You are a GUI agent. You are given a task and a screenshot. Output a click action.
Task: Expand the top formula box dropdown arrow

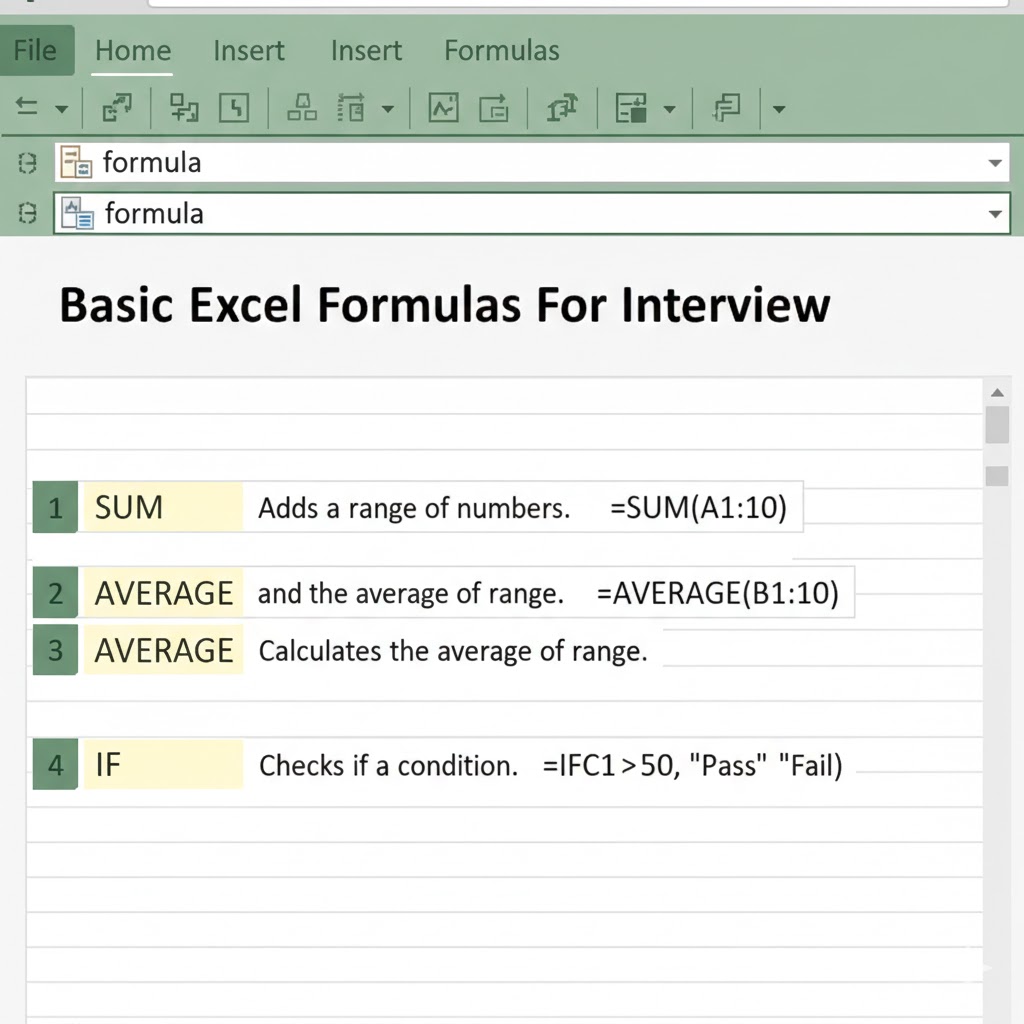[994, 163]
